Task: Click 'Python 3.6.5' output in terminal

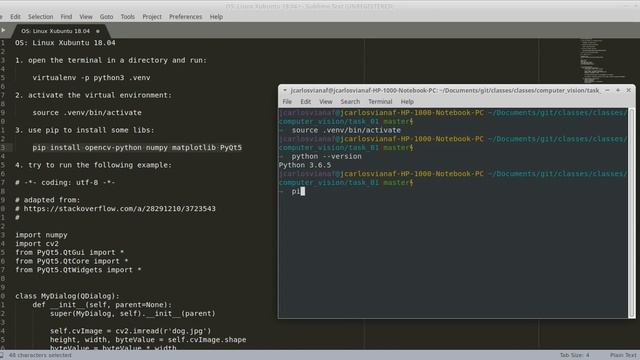Action: pyautogui.click(x=305, y=165)
